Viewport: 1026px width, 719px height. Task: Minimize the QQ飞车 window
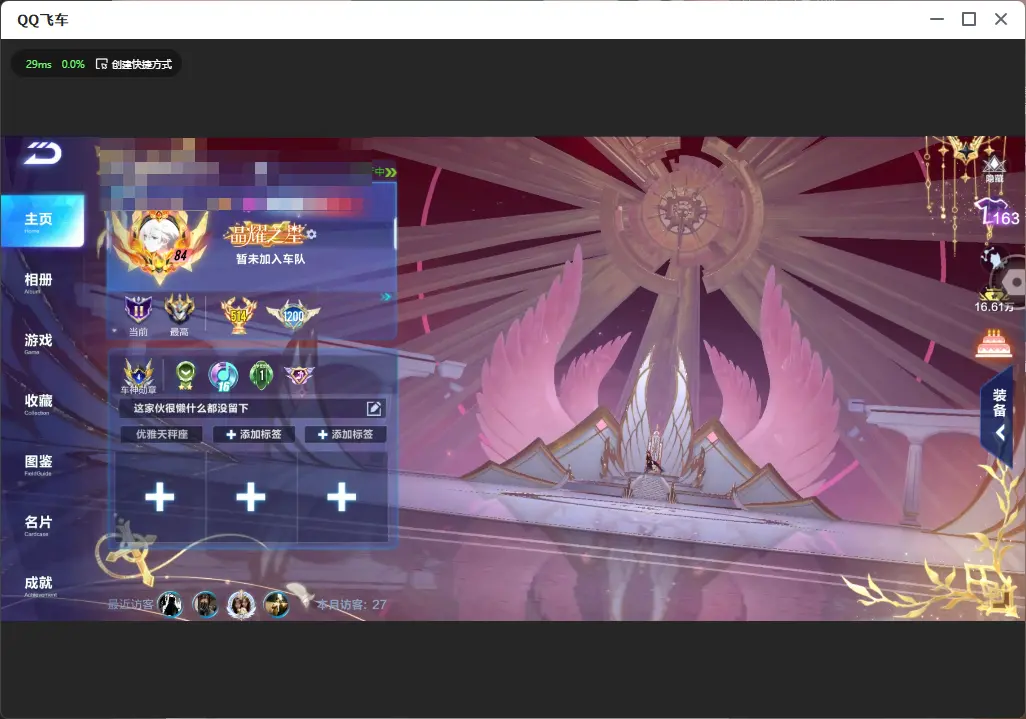tap(937, 20)
